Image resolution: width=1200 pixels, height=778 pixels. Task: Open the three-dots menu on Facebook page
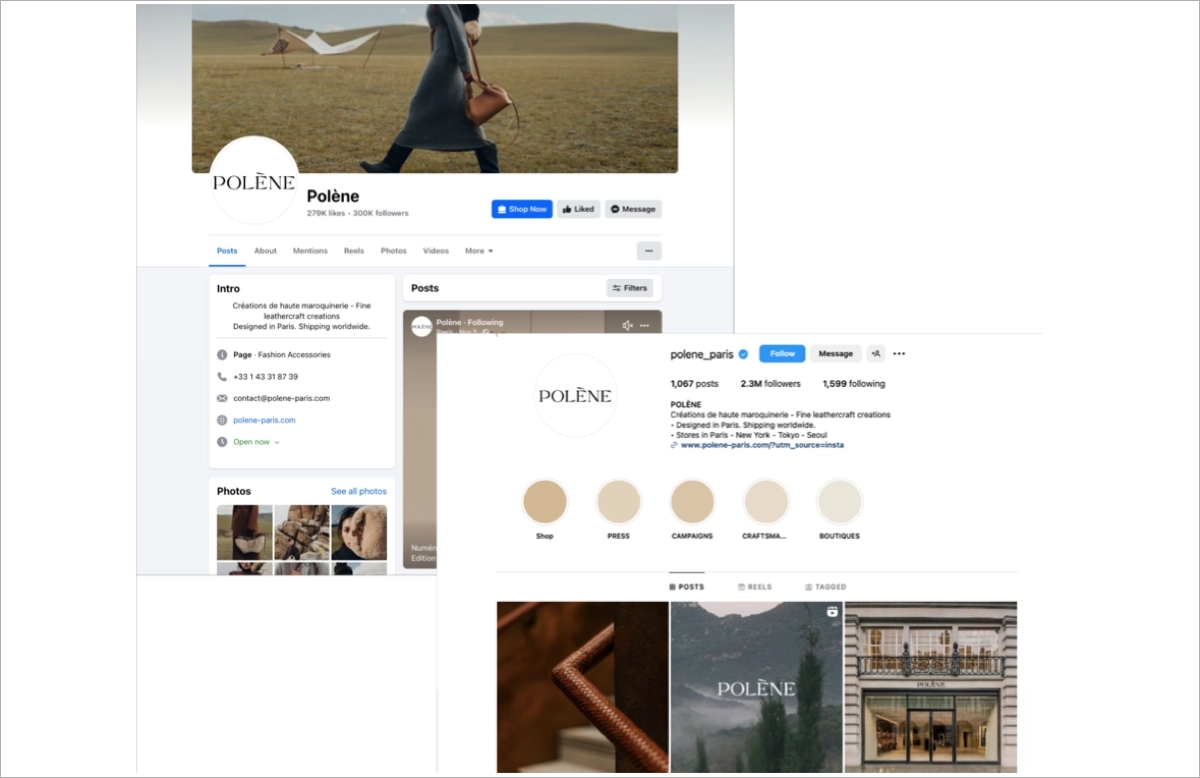[649, 251]
